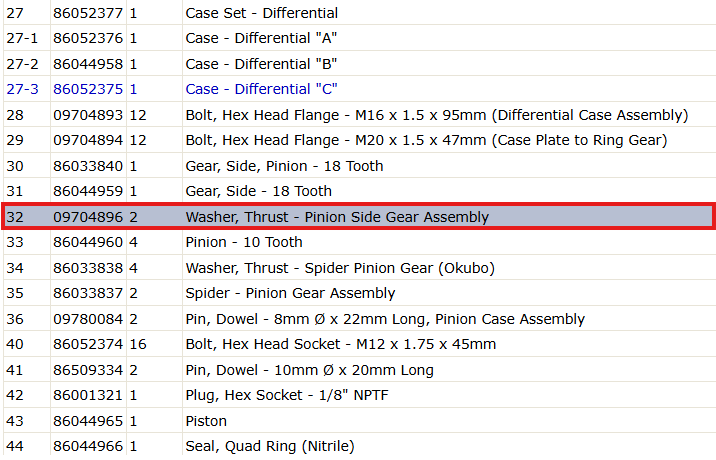Open part number 86052376 row
This screenshot has height=460, width=716.
[360, 38]
